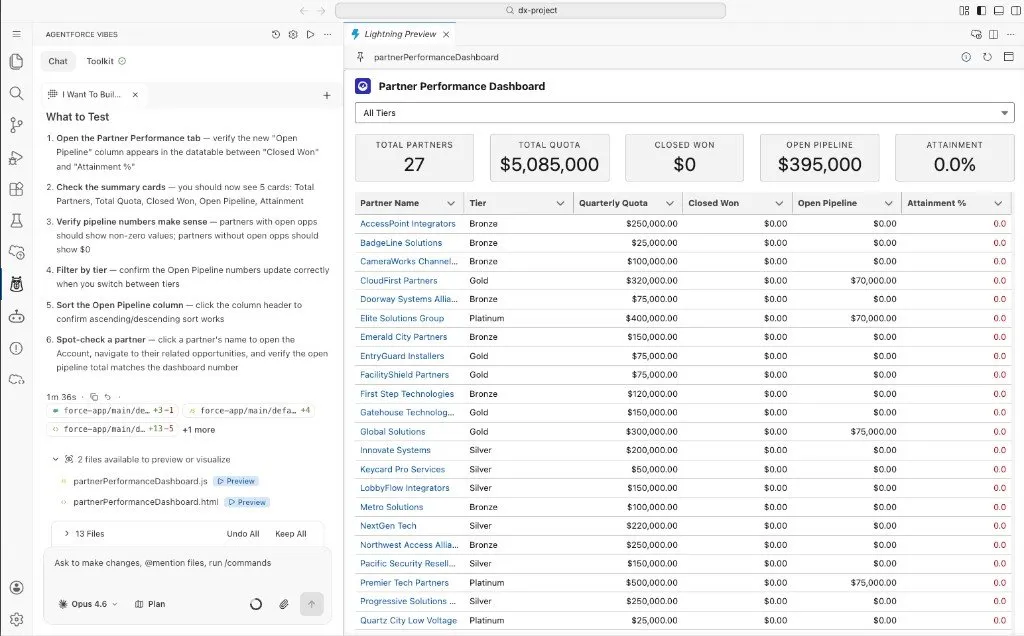
Task: Open preview in window layout icon
Action: pyautogui.click(x=1008, y=57)
